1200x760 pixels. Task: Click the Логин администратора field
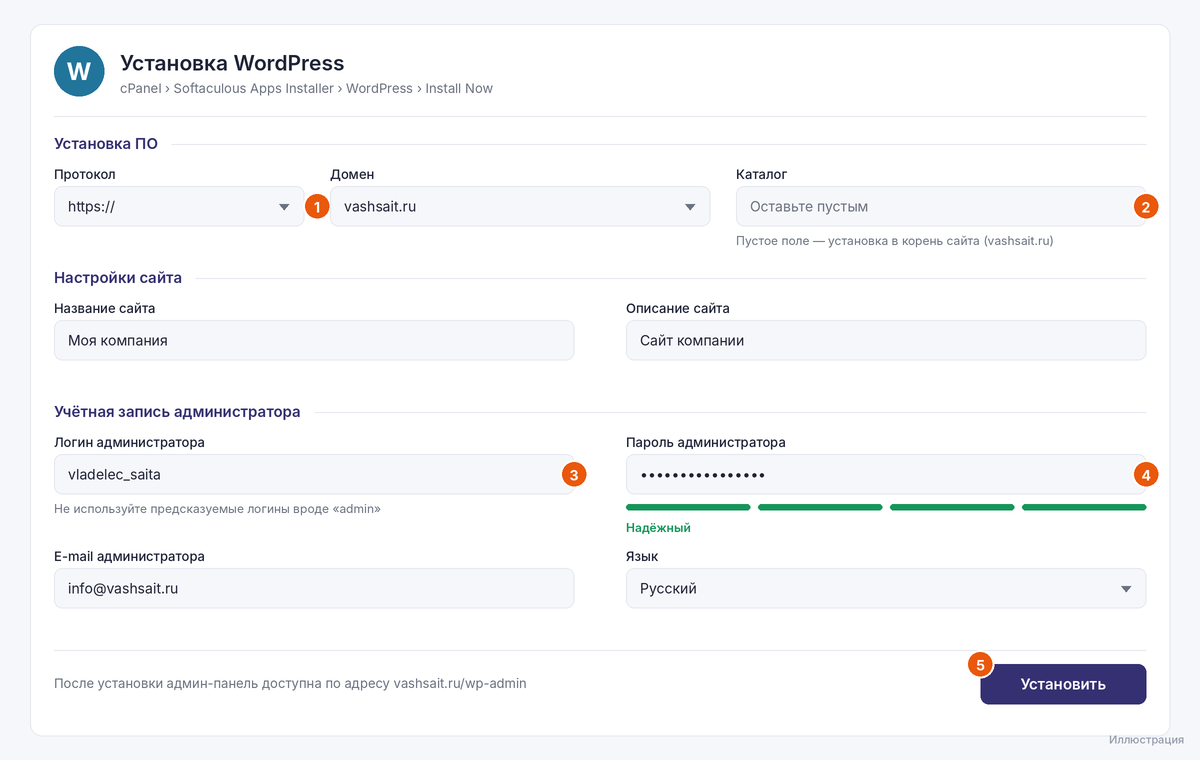(314, 475)
